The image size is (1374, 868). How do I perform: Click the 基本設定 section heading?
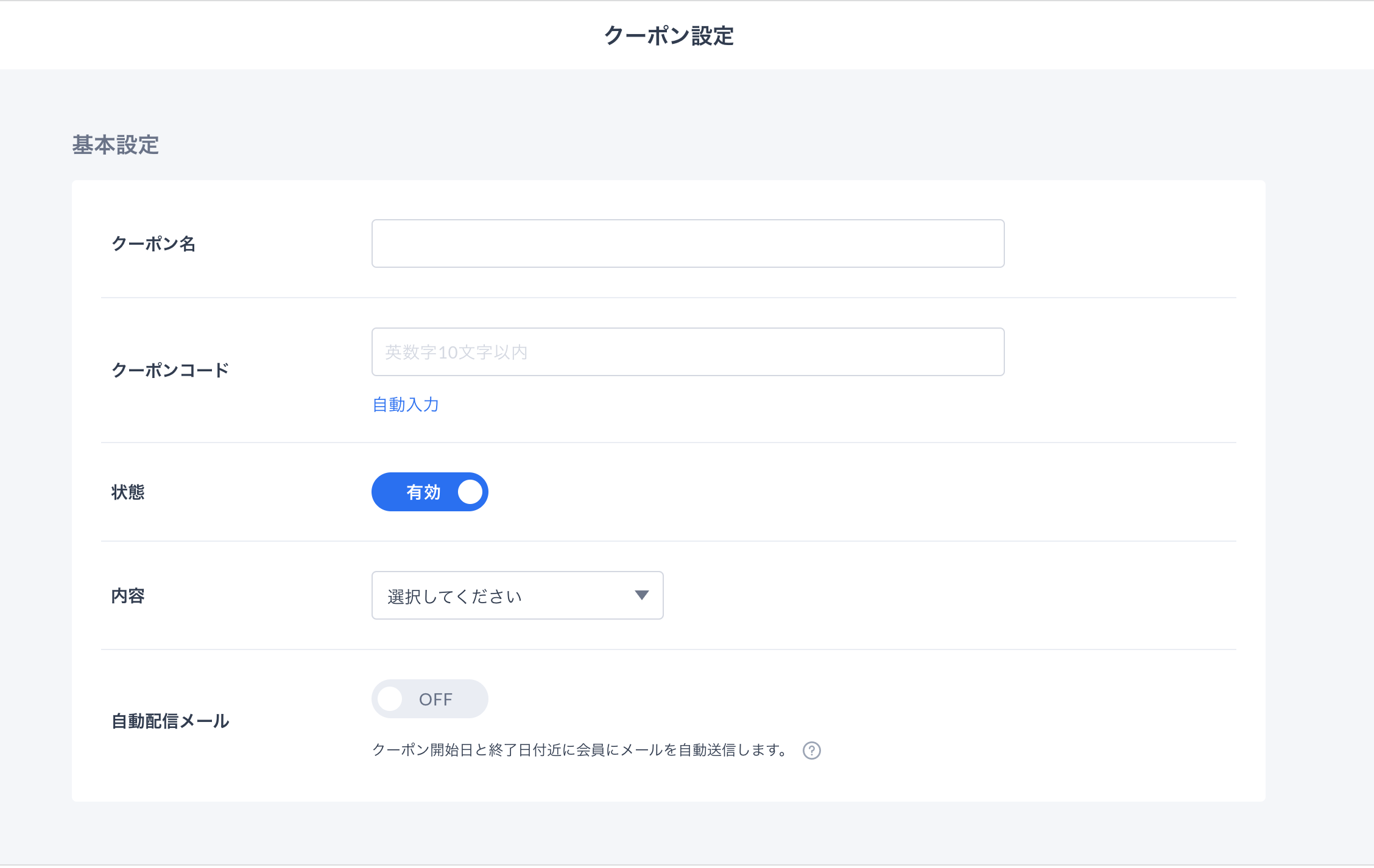tap(115, 145)
